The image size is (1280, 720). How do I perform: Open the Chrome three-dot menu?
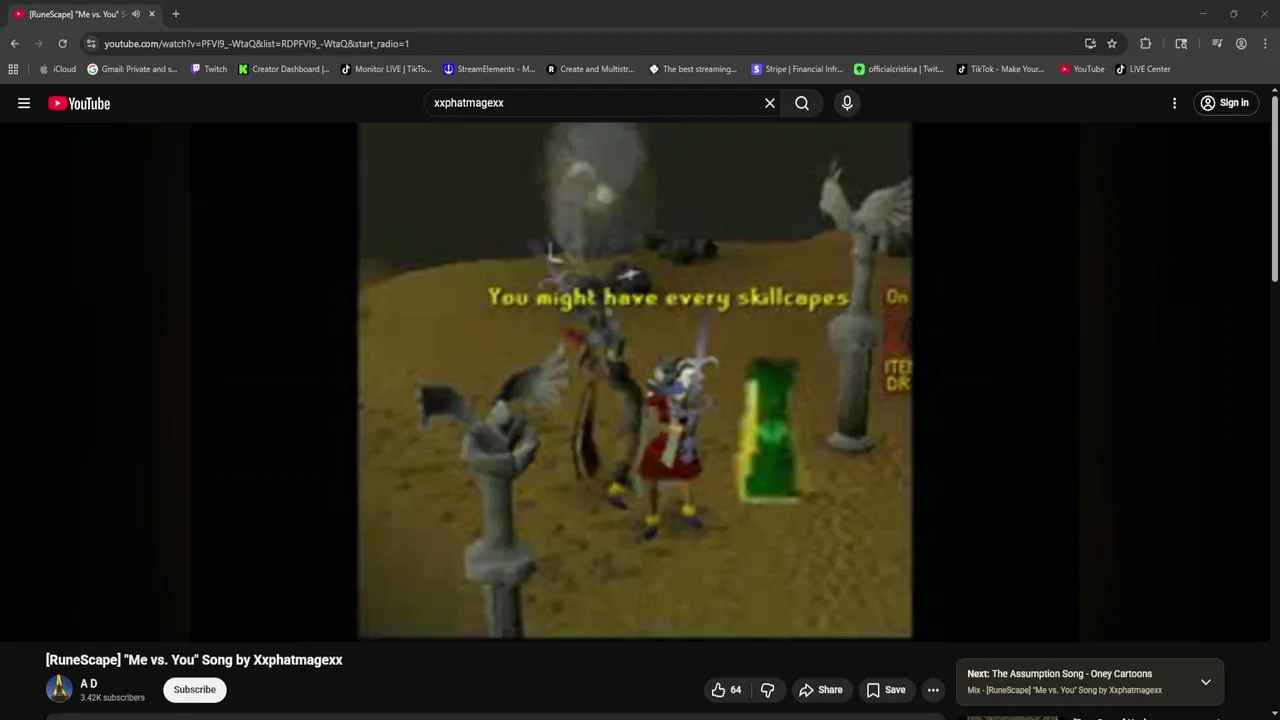1265,44
